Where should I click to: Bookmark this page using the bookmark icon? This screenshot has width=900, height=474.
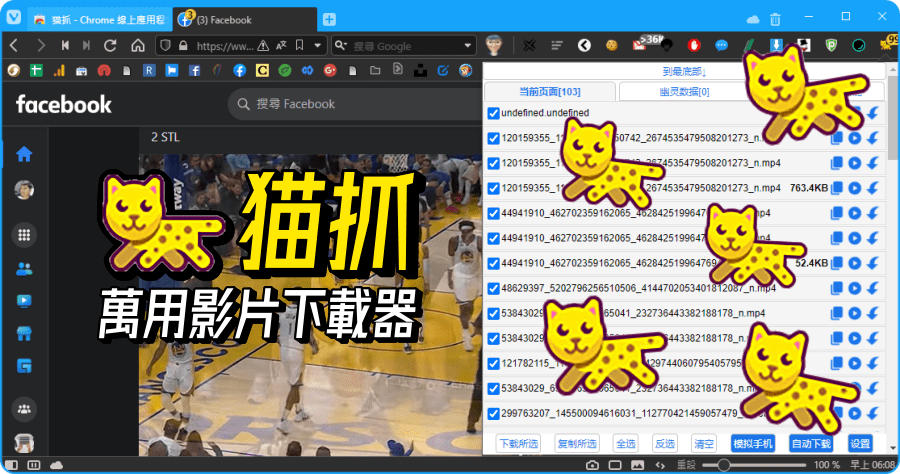tap(300, 45)
